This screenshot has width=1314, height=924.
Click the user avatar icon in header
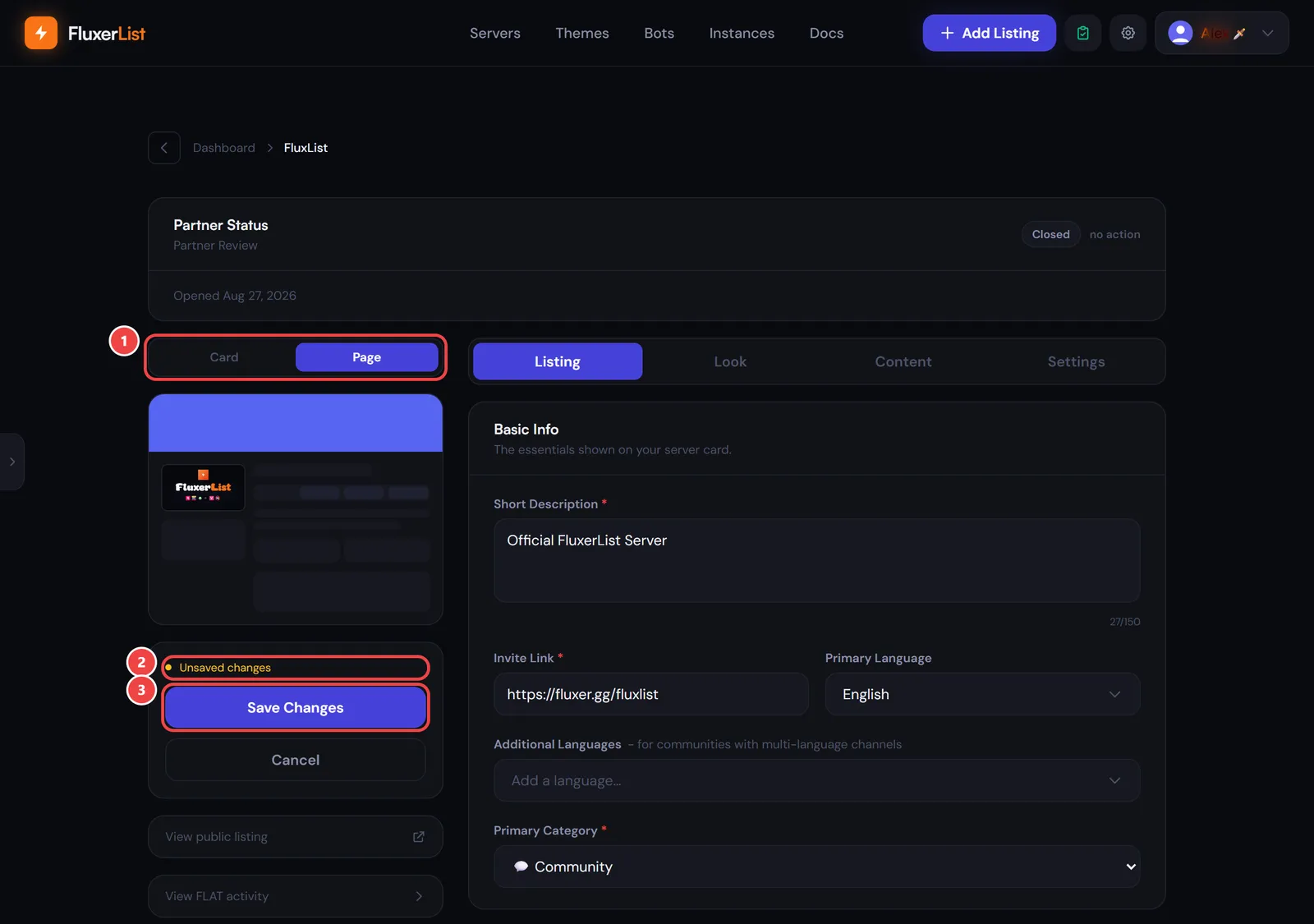(x=1180, y=33)
